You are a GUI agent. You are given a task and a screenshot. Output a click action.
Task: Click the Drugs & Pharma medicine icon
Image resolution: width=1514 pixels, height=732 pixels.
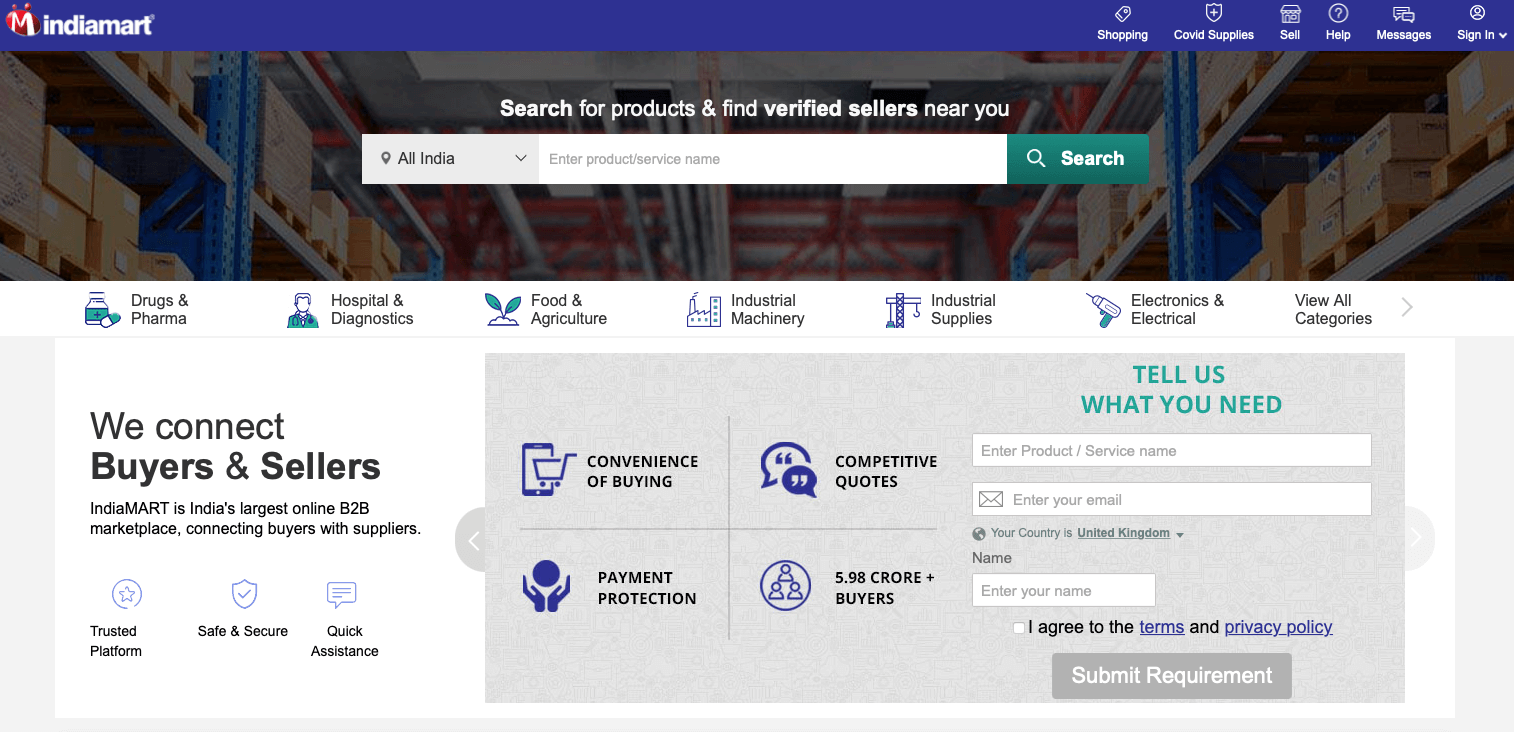(x=103, y=310)
